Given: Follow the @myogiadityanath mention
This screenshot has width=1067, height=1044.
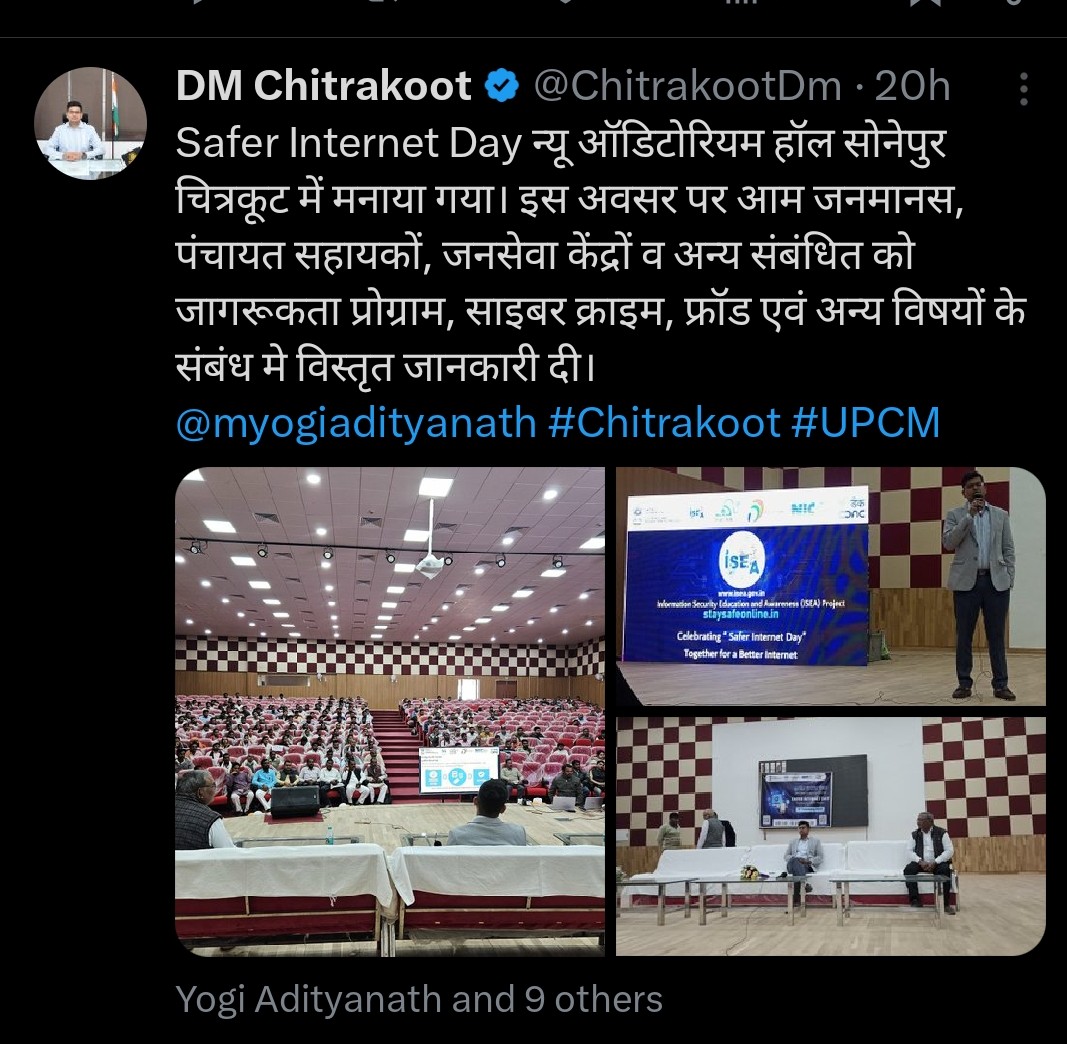Looking at the screenshot, I should [x=356, y=423].
